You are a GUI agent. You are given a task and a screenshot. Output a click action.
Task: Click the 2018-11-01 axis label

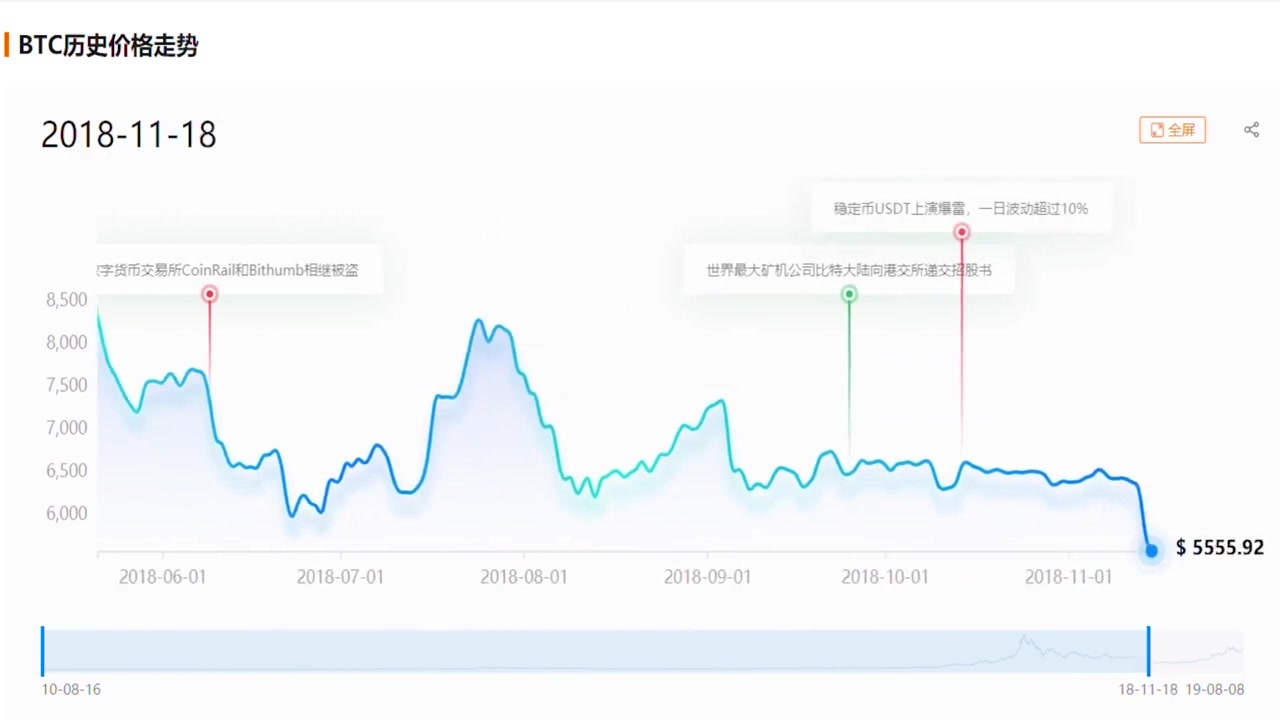1069,577
